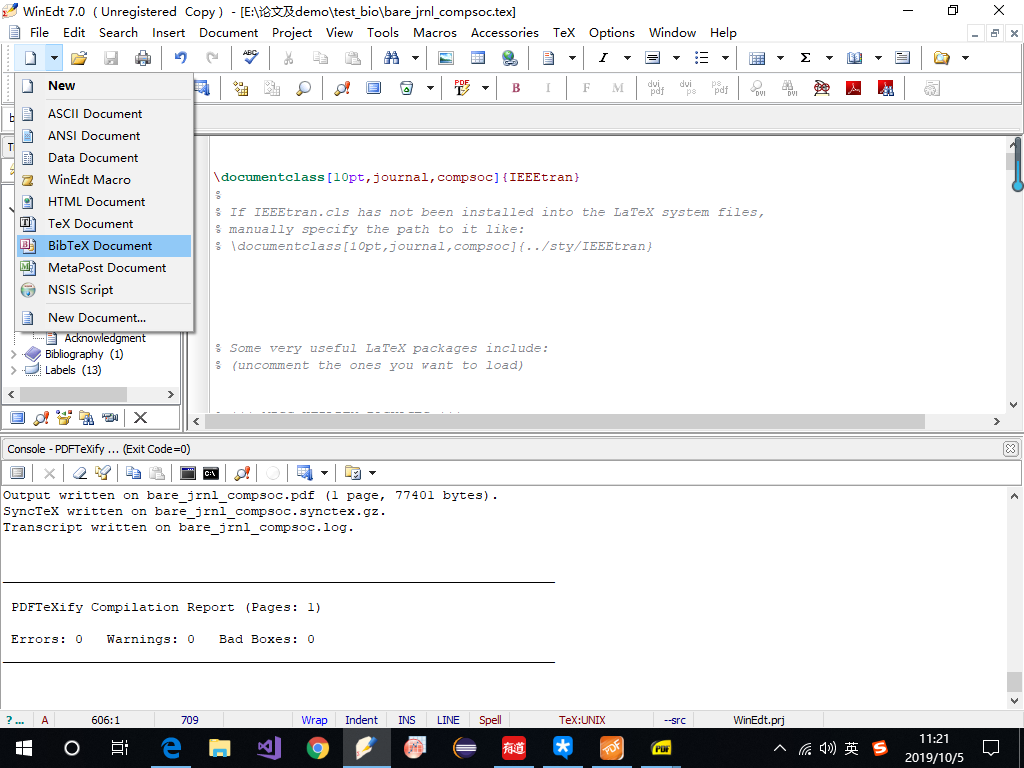
Task: Open the dropdown beside the bulleted list icon
Action: point(726,58)
